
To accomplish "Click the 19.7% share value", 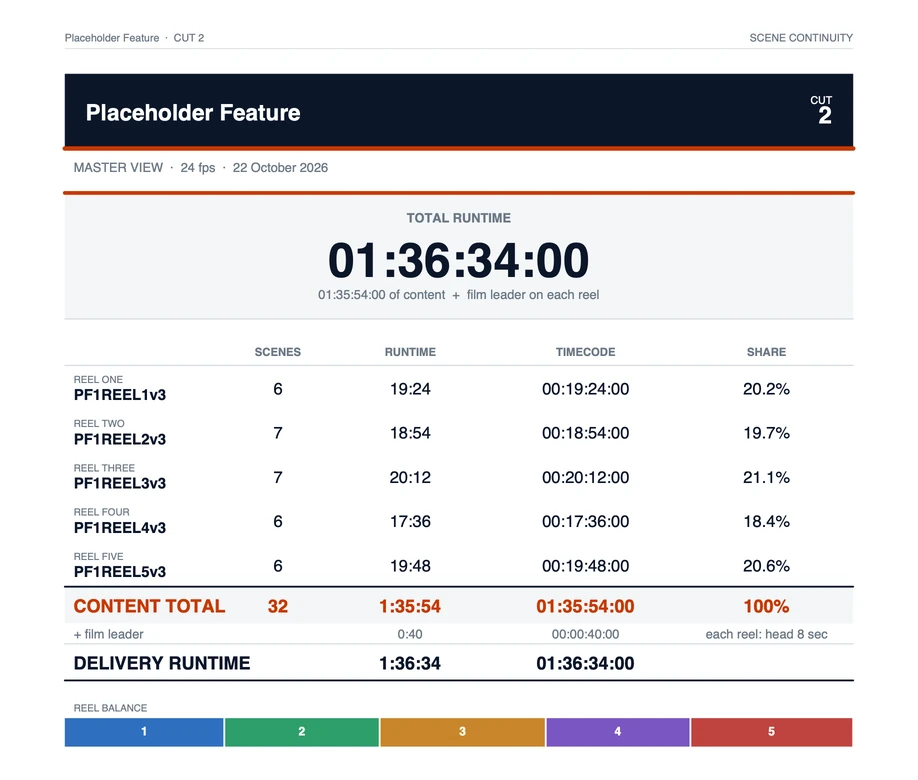I will pos(766,433).
